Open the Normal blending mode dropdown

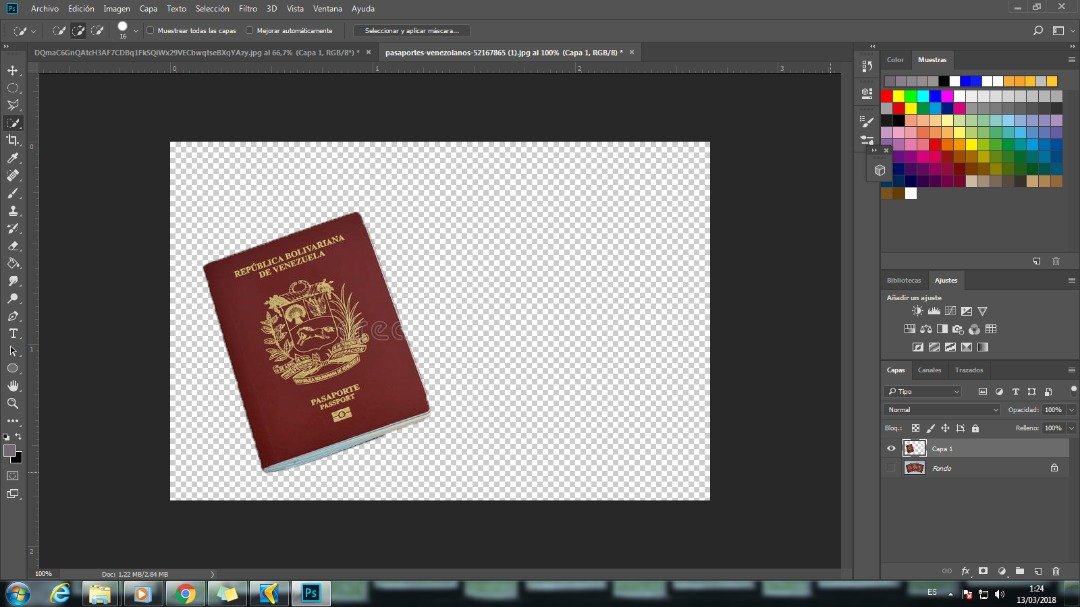tap(942, 409)
